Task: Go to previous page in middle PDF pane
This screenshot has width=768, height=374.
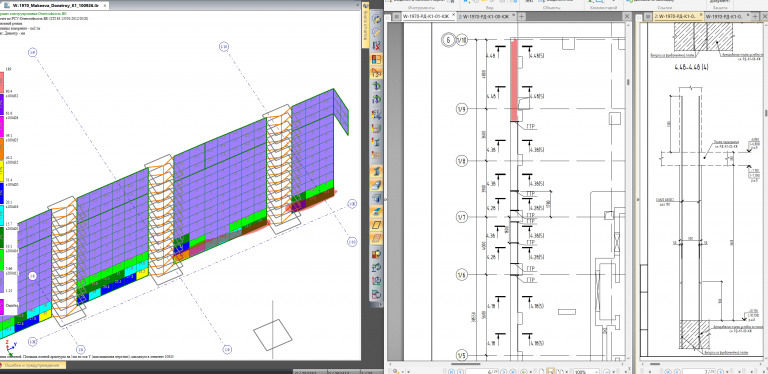Action: [459, 371]
